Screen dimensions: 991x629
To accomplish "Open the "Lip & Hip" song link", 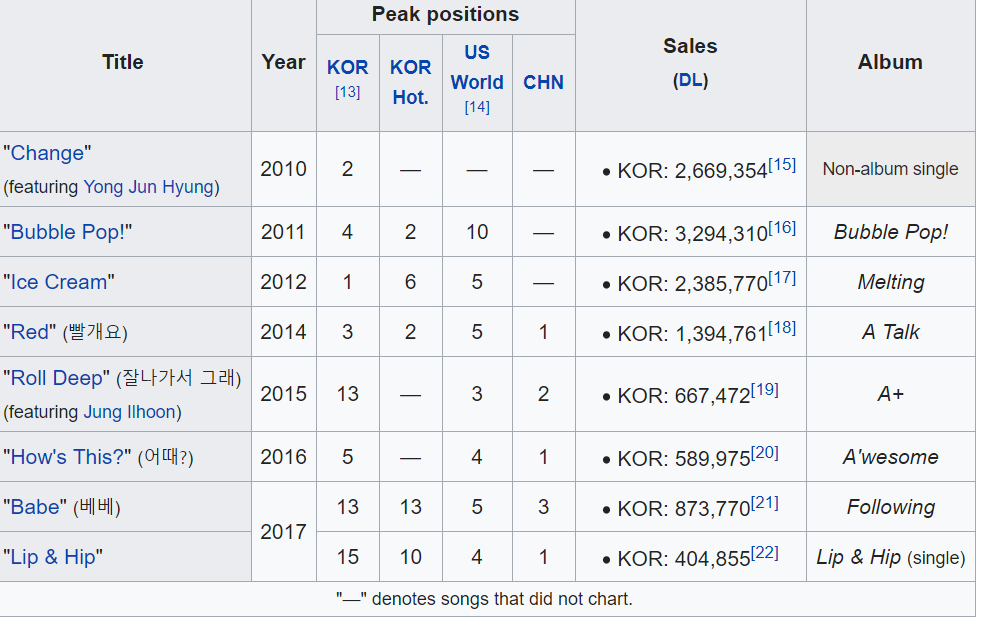I will point(52,557).
